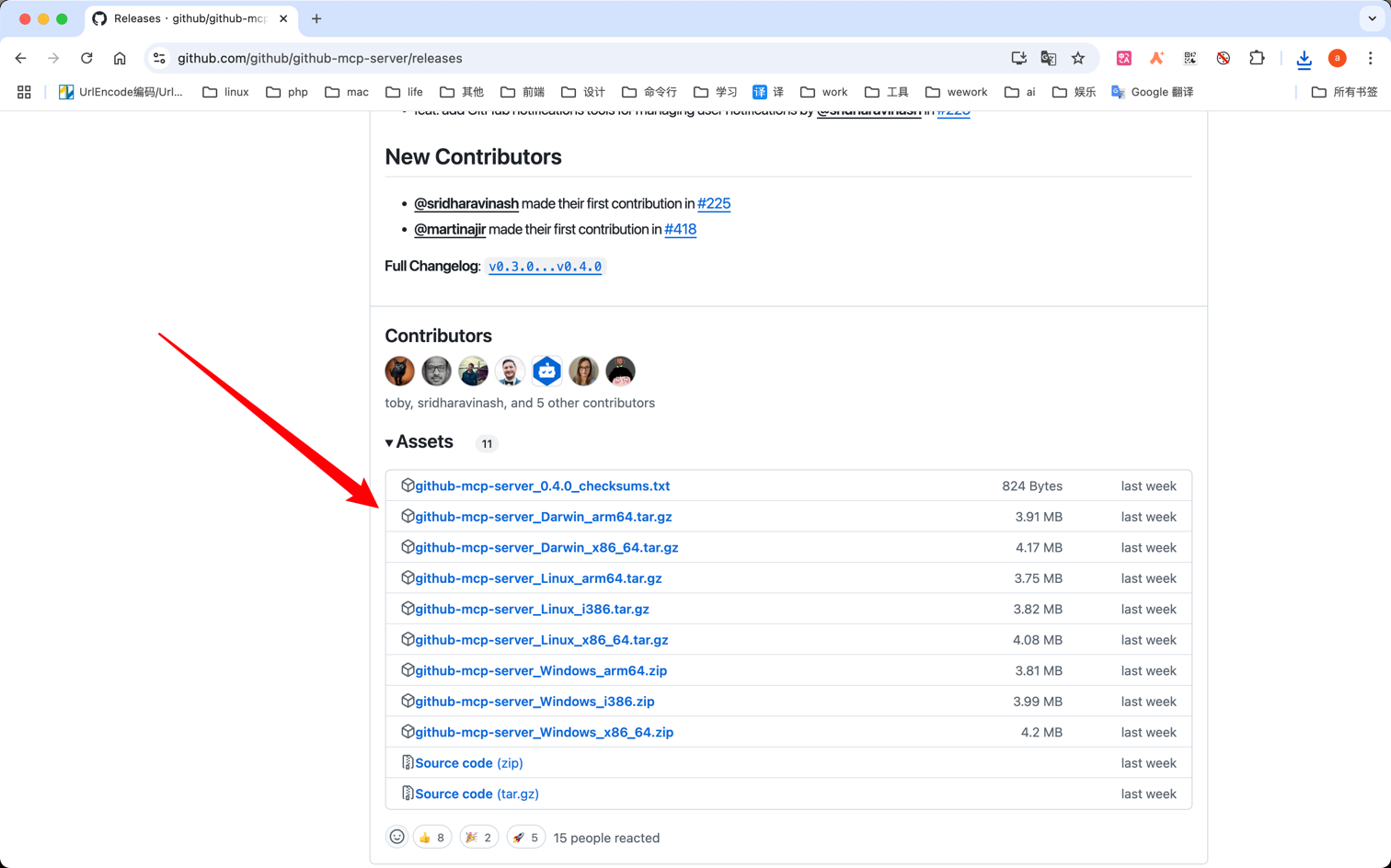Focus the address bar URL field
1391x868 pixels.
[x=589, y=58]
